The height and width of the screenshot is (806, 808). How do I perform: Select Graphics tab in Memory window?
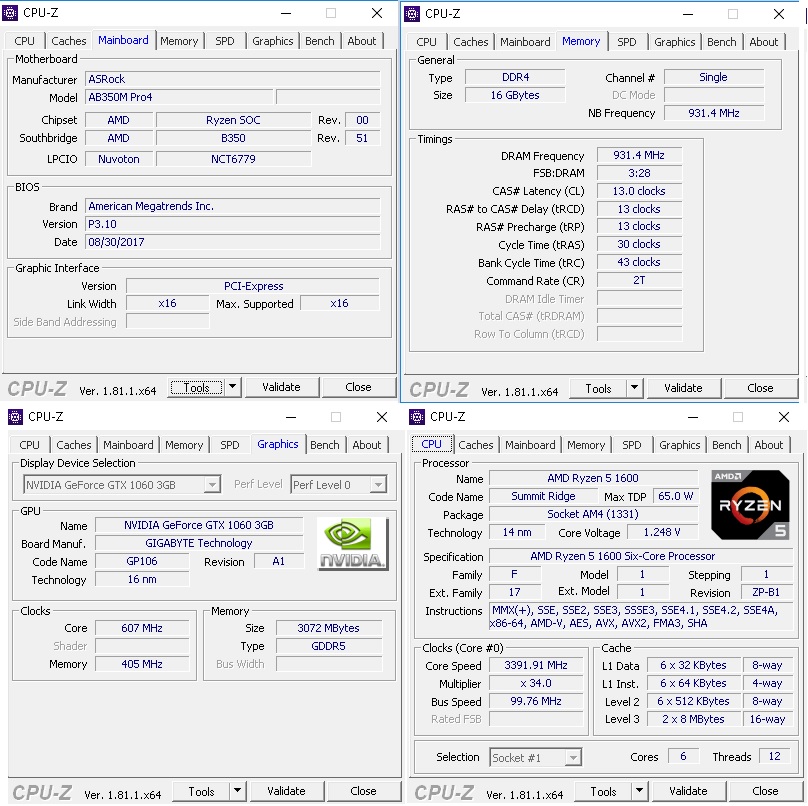pos(675,42)
